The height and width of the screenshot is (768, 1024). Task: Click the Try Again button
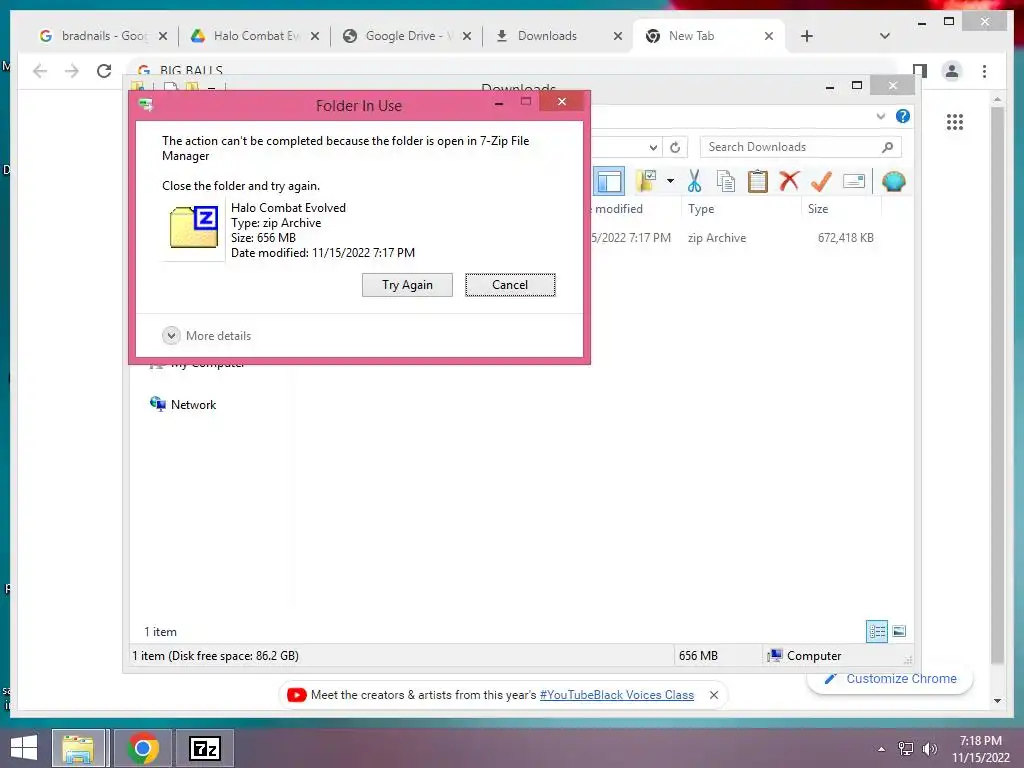pos(407,285)
